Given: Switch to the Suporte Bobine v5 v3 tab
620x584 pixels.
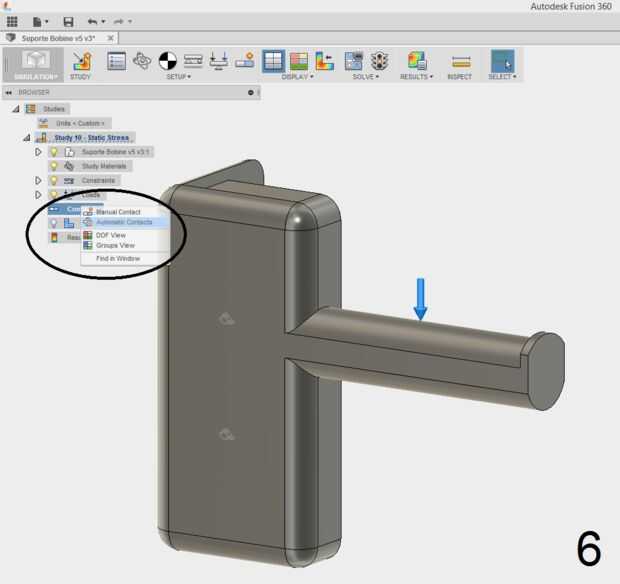Looking at the screenshot, I should click(59, 38).
